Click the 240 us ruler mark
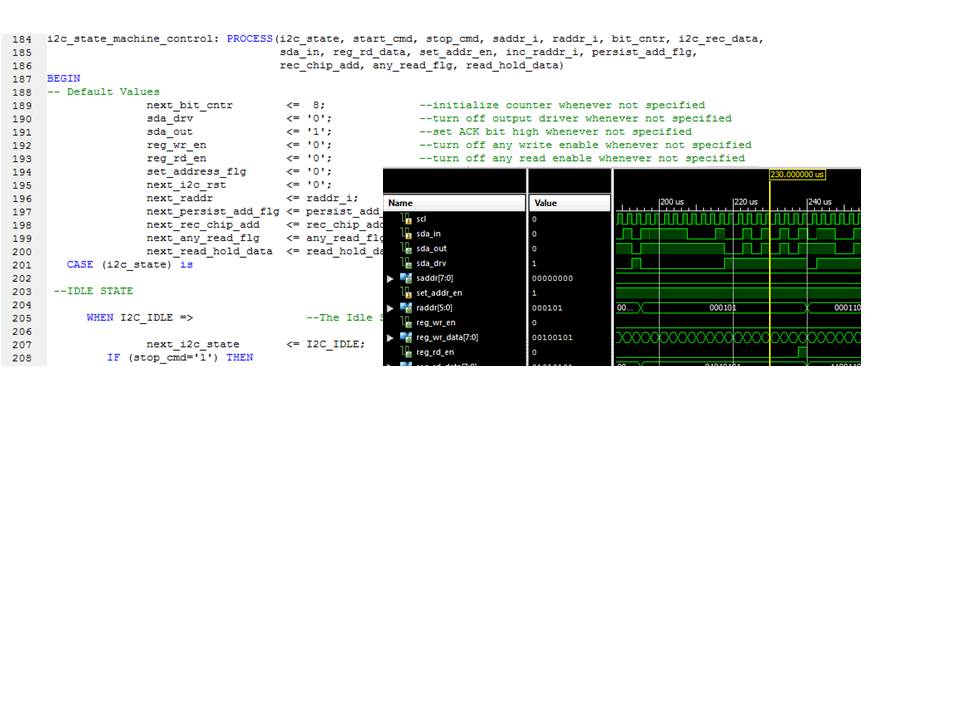Image resolution: width=960 pixels, height=720 pixels. pos(819,201)
